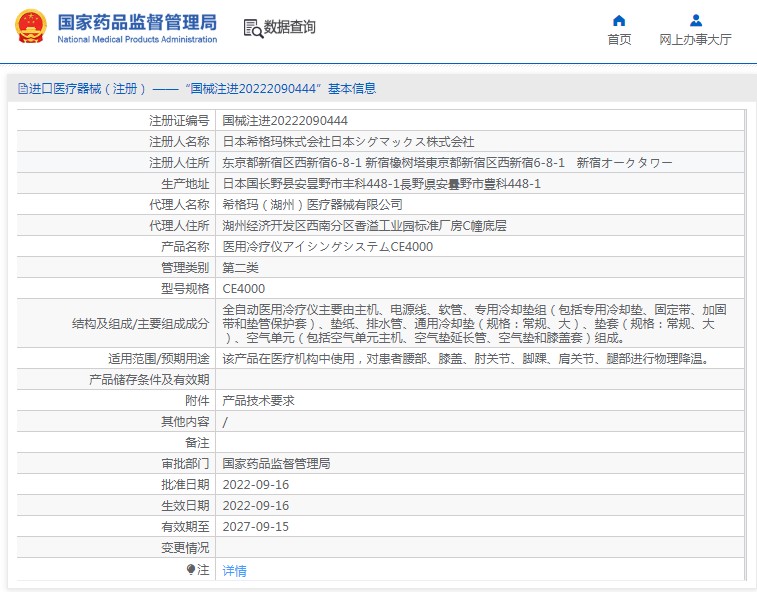
Task: Select 产品技术要求 attachment value
Action: [258, 401]
